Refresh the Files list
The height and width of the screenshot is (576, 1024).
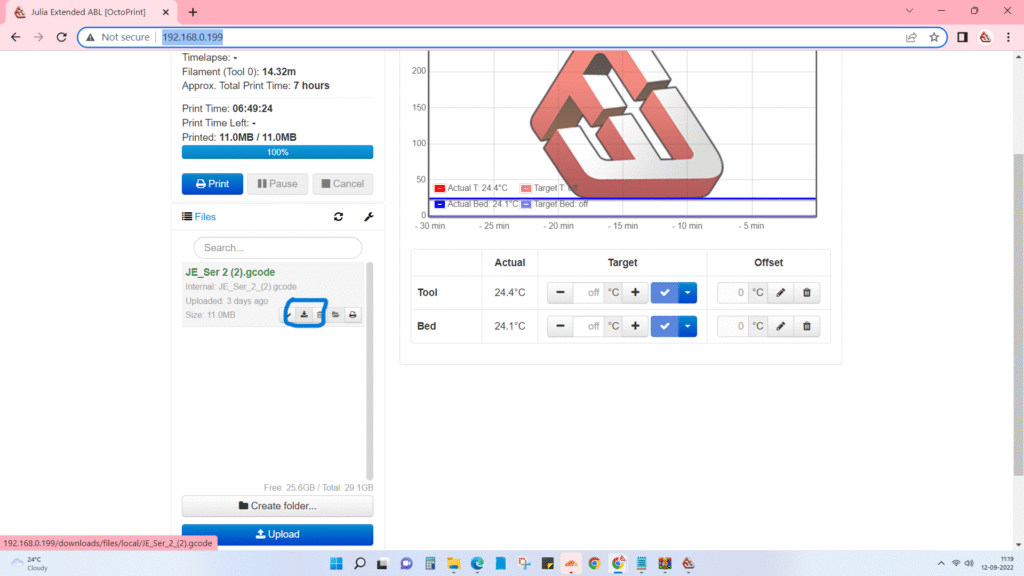point(338,217)
